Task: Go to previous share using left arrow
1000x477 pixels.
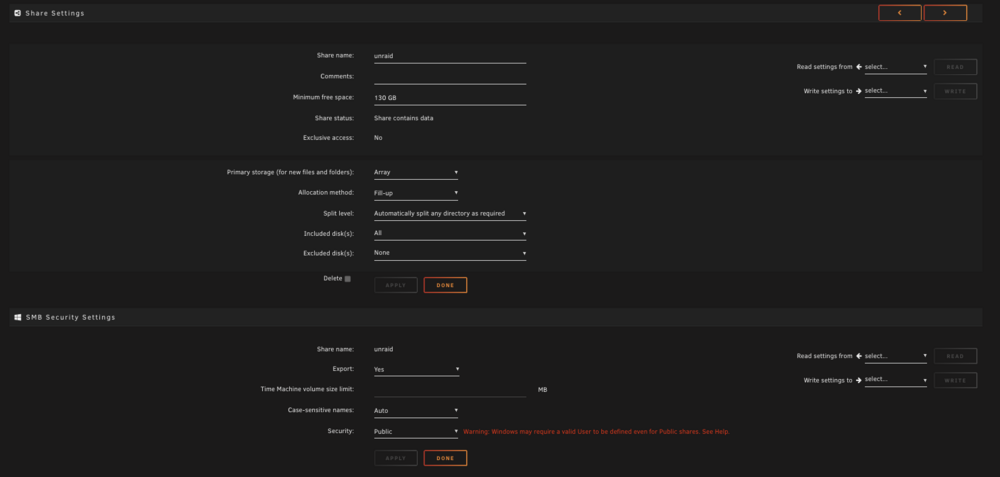Action: tap(899, 13)
